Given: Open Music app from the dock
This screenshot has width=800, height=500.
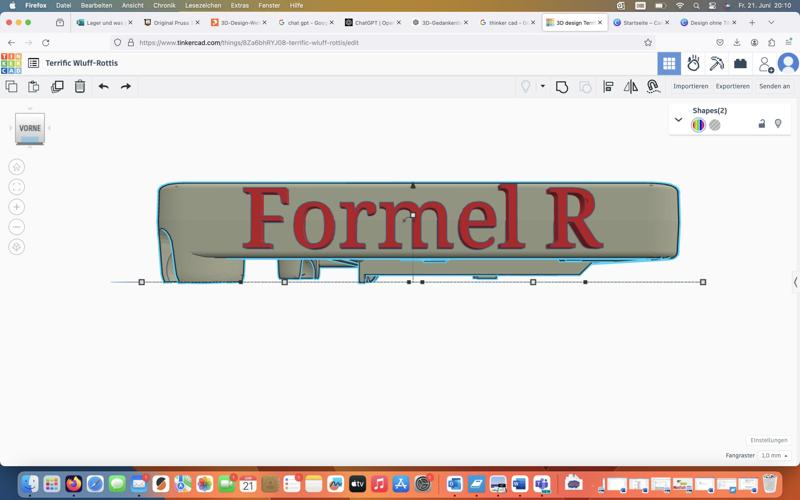Looking at the screenshot, I should pyautogui.click(x=379, y=484).
